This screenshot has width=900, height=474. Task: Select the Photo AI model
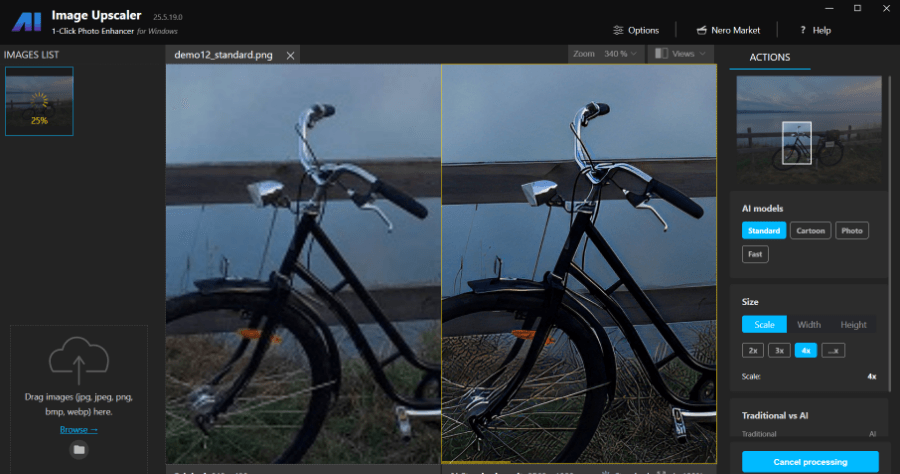852,231
